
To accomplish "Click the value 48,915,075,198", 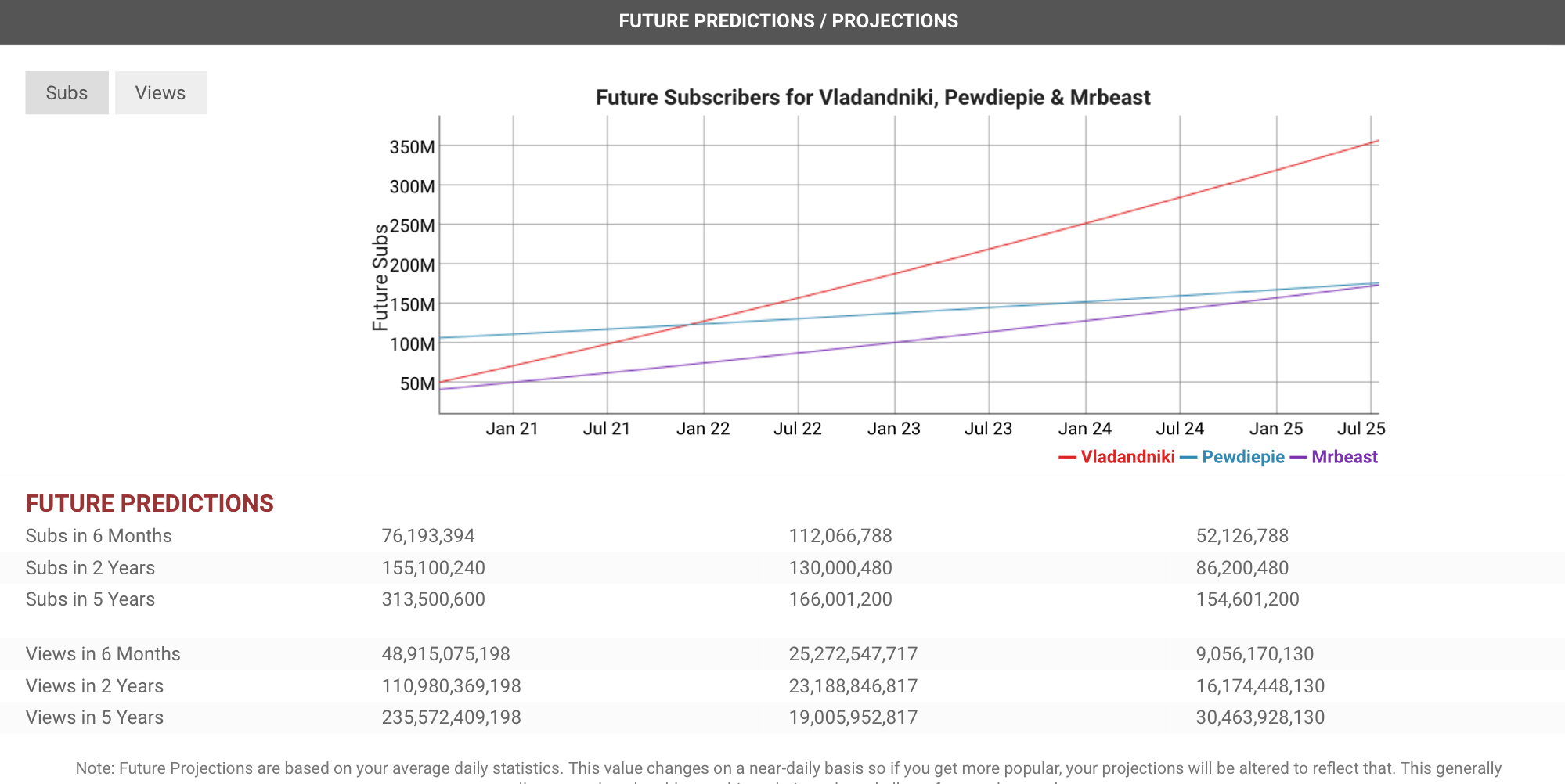I will [x=446, y=654].
